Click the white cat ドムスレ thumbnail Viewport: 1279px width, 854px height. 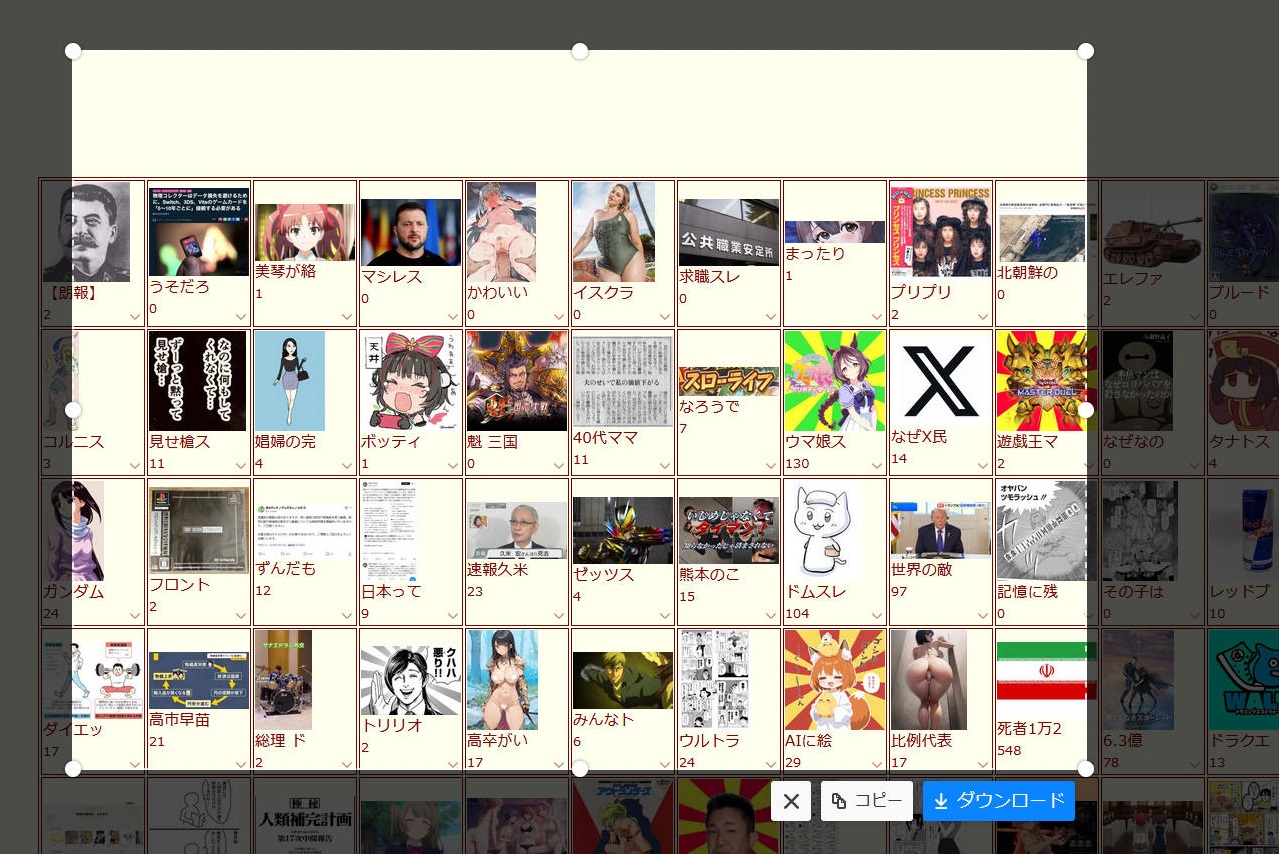tap(823, 530)
